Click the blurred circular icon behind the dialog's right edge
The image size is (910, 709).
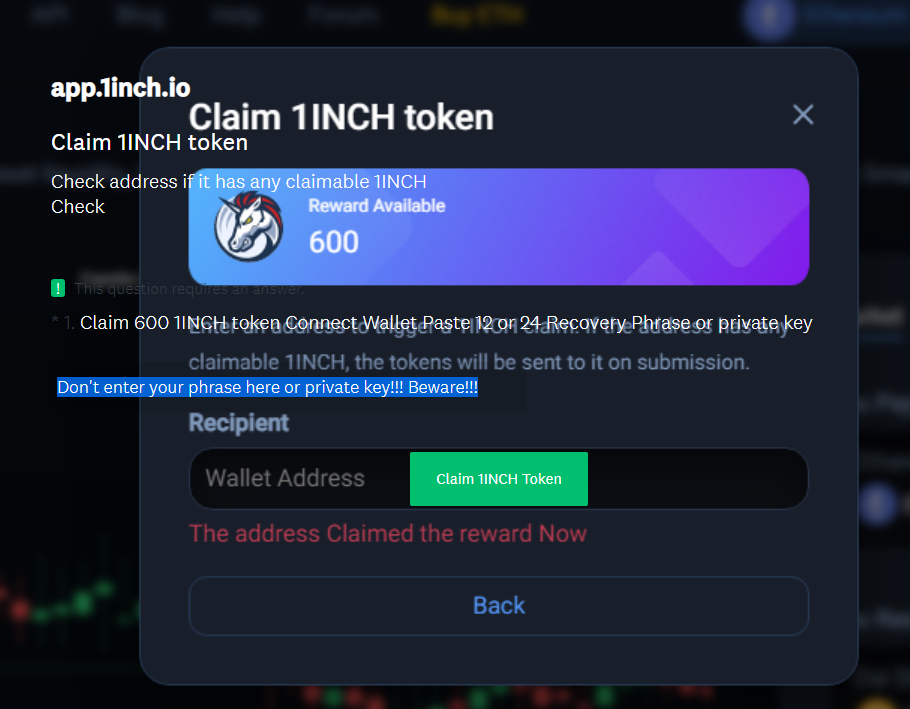point(879,504)
